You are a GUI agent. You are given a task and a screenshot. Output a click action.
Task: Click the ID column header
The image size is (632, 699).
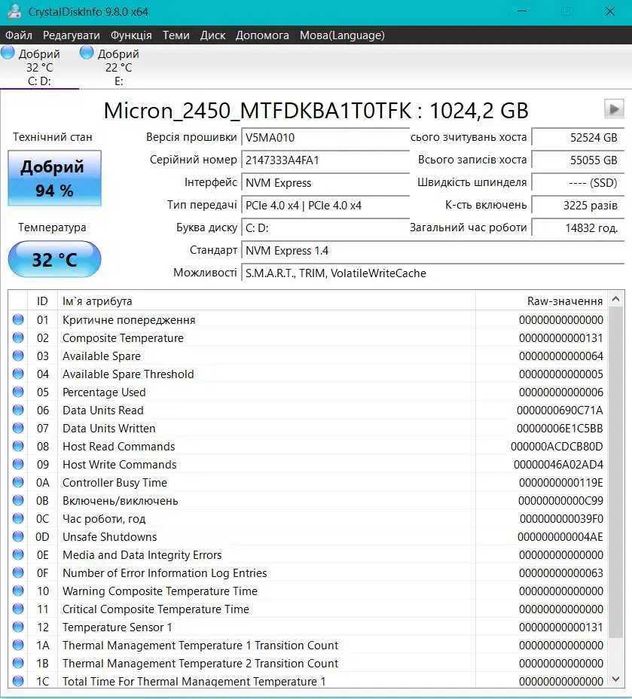[x=42, y=301]
